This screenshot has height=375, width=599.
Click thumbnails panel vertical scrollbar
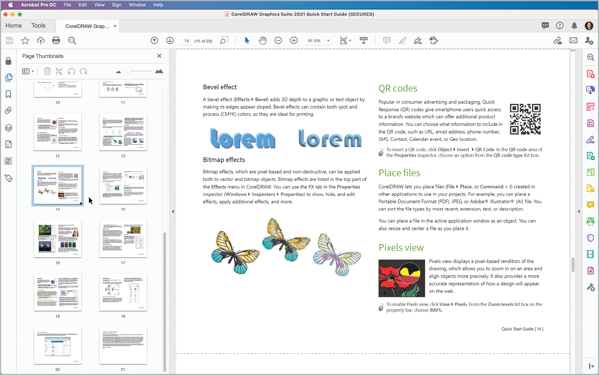click(165, 301)
